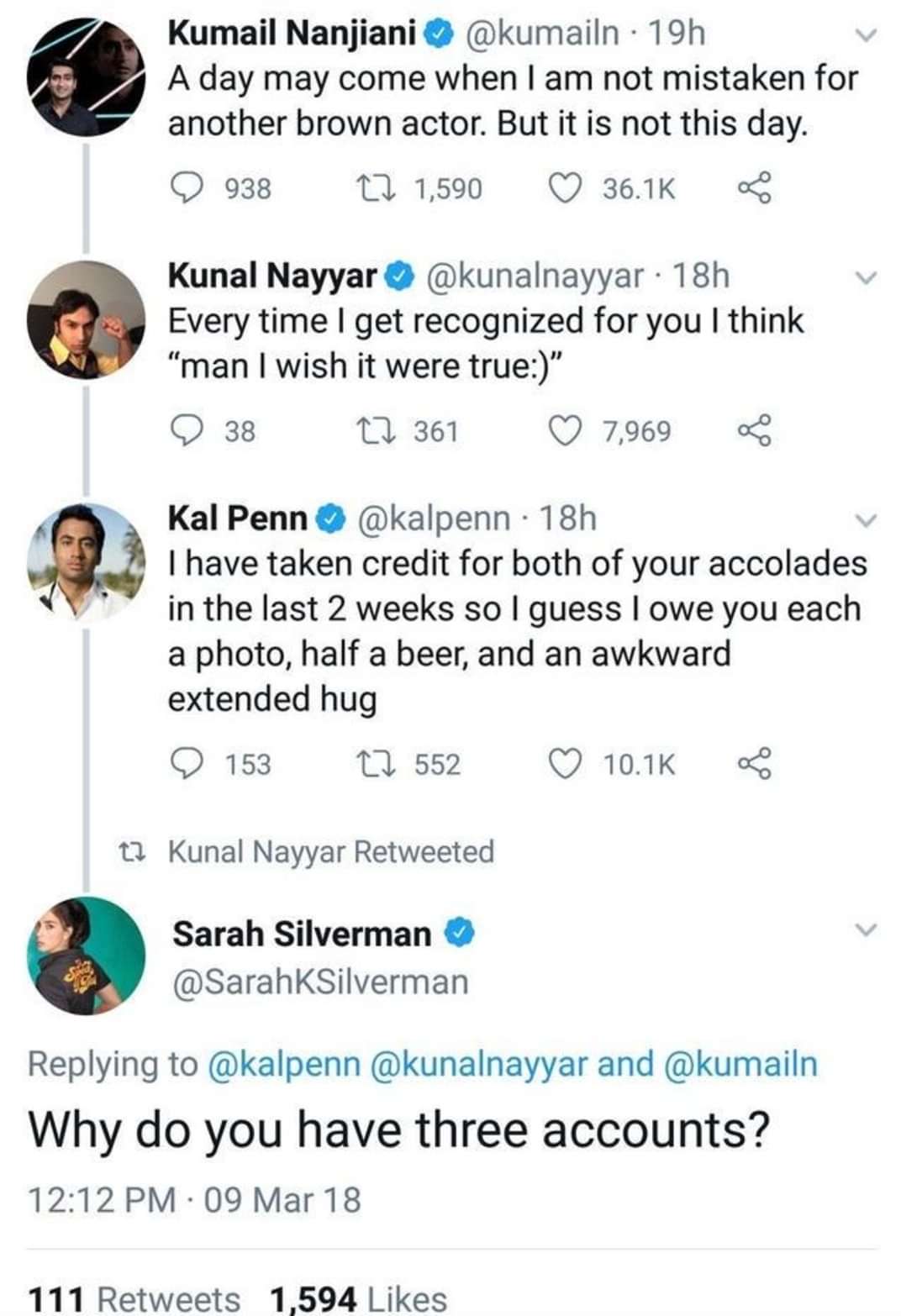
Task: Open dropdown arrow on Kunal Nayyar's tweet
Action: click(x=865, y=277)
